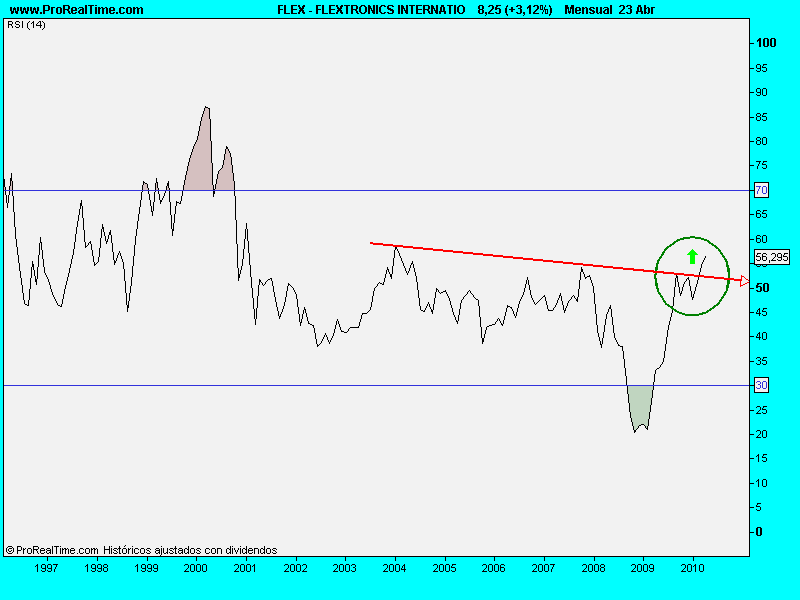Click the 2008 year label on time axis

coord(593,568)
